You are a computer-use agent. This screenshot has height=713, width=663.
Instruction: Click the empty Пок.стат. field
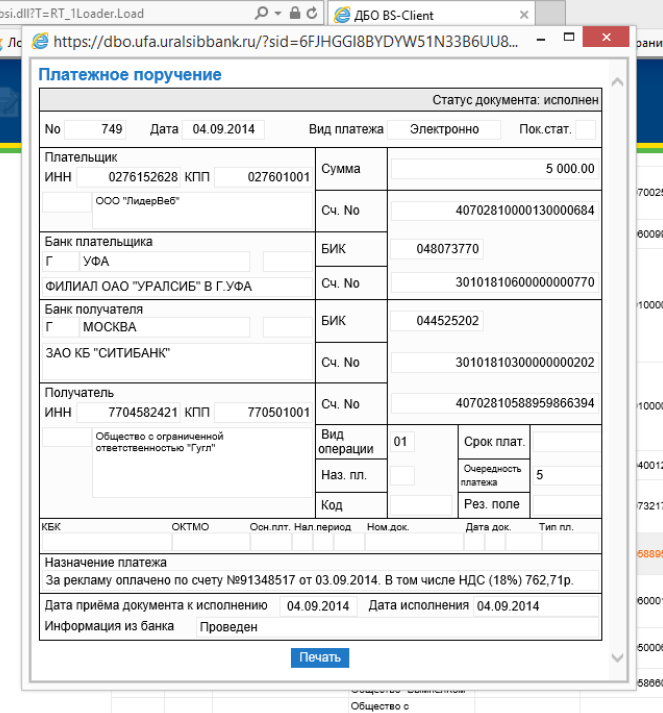tap(585, 129)
